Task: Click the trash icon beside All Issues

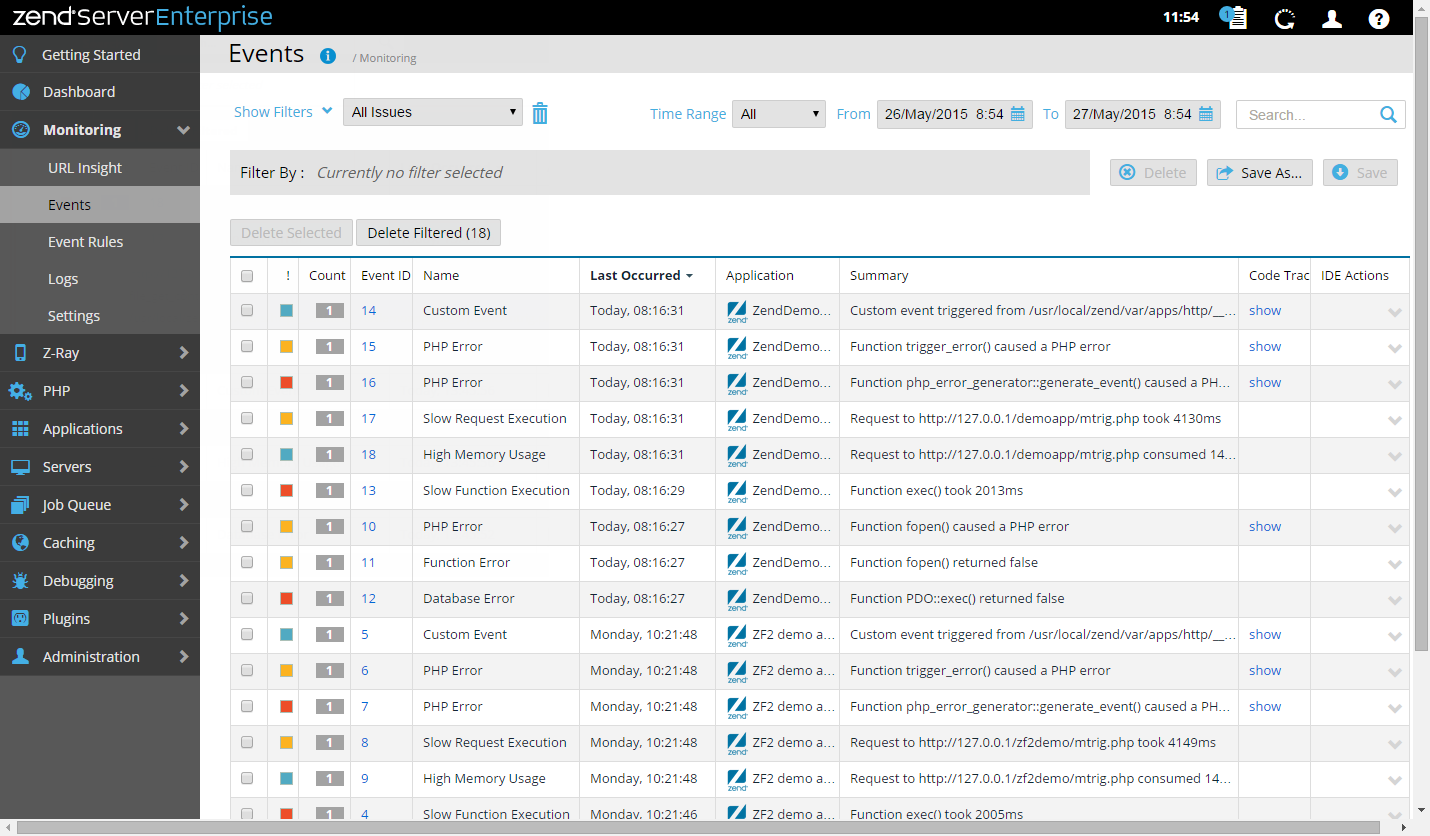Action: pyautogui.click(x=540, y=113)
